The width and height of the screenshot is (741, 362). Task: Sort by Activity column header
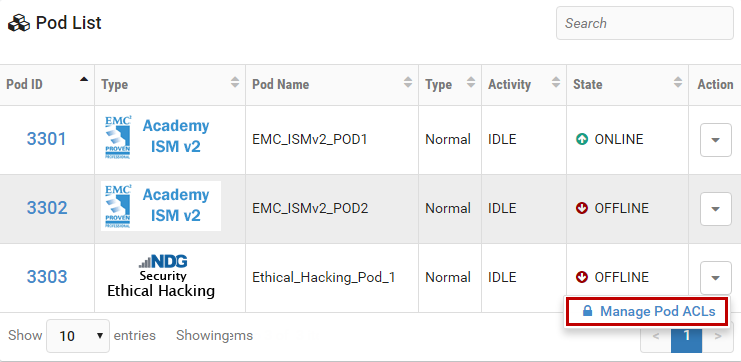524,85
